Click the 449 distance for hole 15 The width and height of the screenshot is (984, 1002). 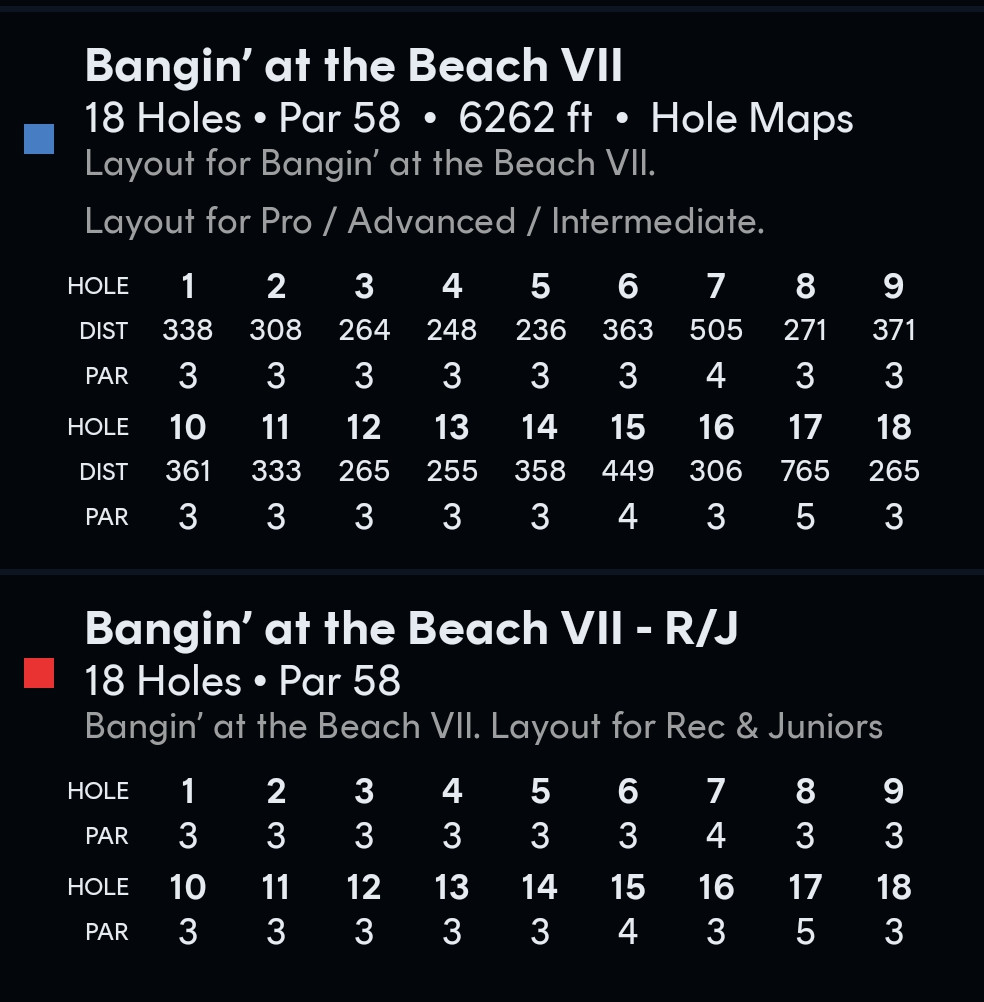click(x=627, y=472)
